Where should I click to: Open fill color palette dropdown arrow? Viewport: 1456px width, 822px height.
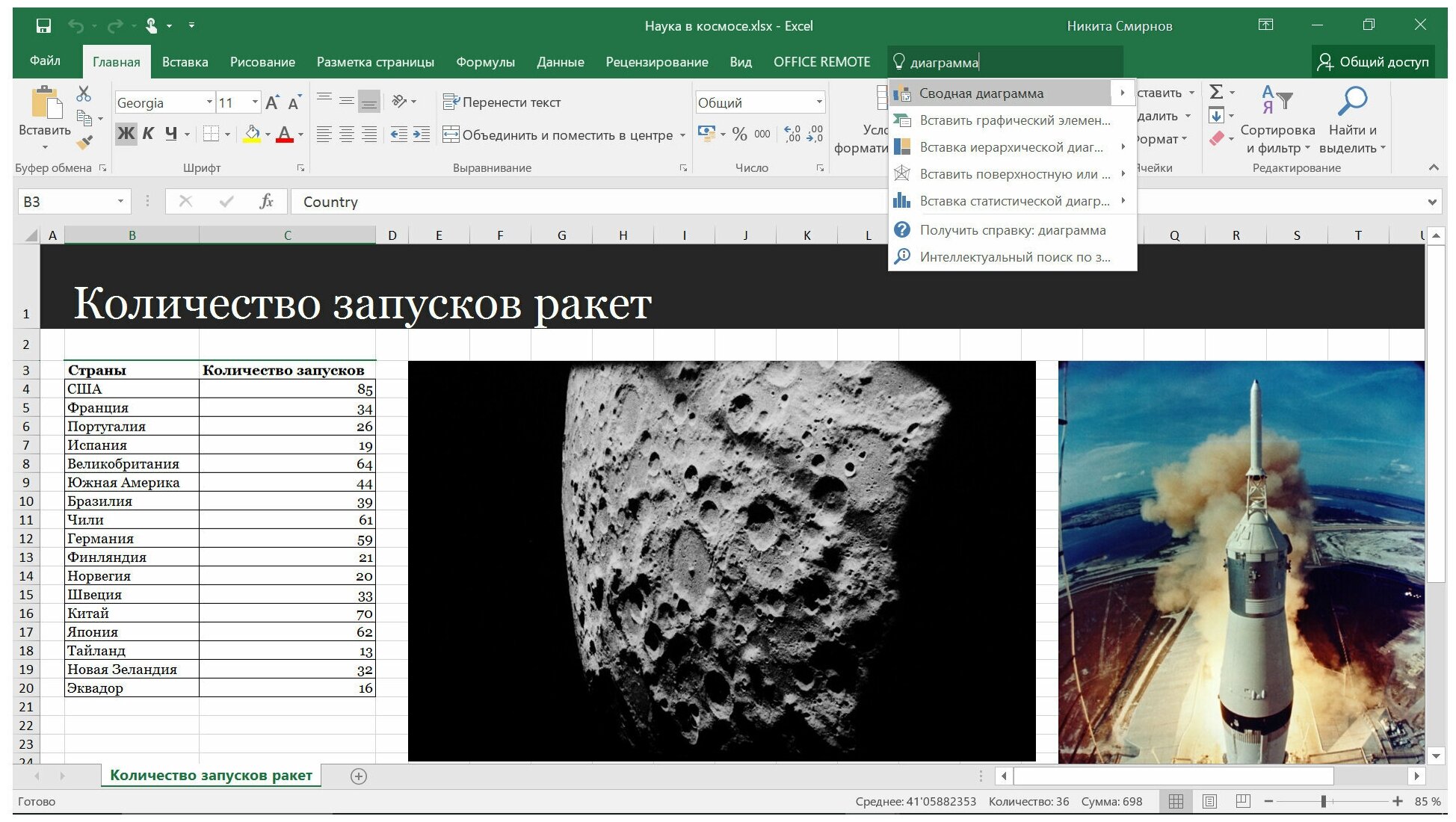click(x=268, y=135)
